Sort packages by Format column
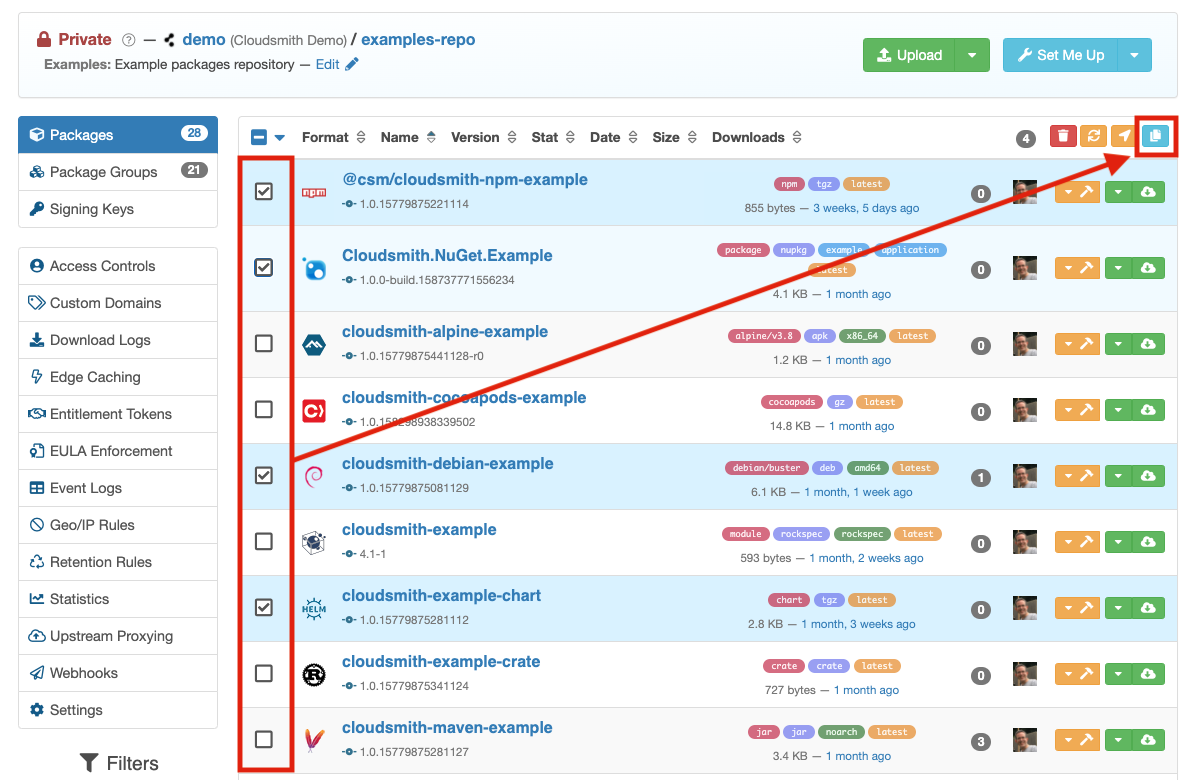 pos(333,137)
